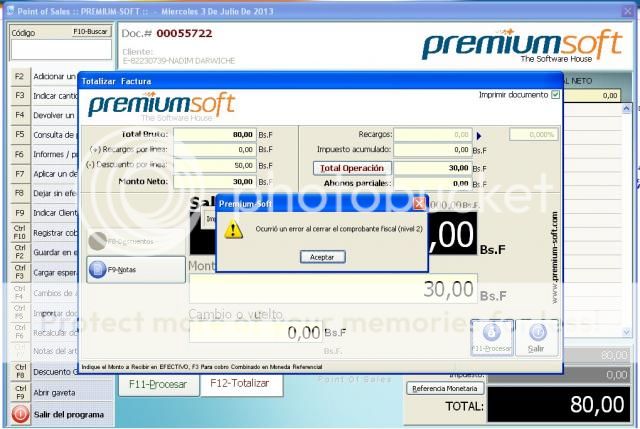Click the Descuento por línea field 50,00
This screenshot has width=640, height=429.
point(215,165)
